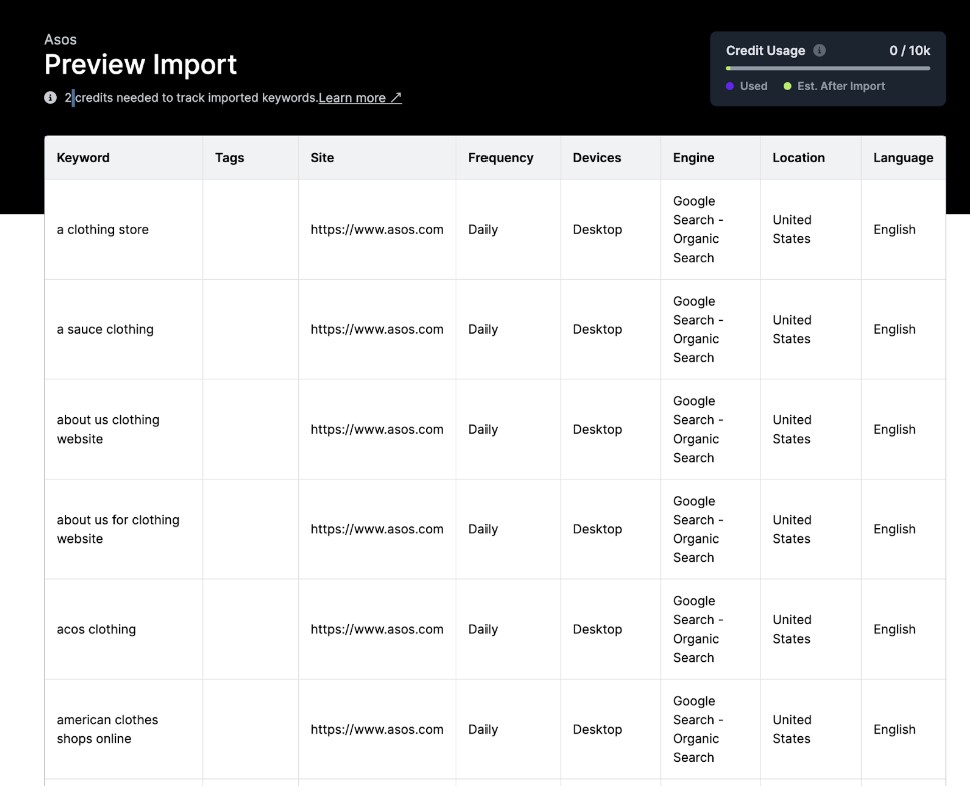Click the site URL in 'american clothes shops online' row
Image resolution: width=970 pixels, height=798 pixels.
377,729
